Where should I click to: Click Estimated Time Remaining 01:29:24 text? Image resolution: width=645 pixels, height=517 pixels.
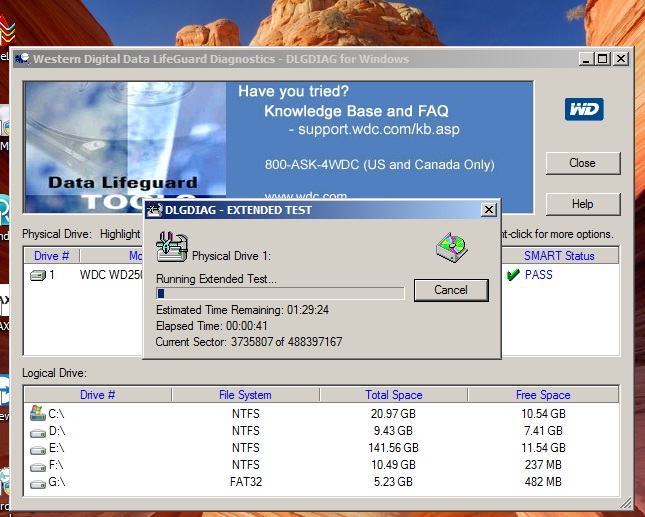[242, 310]
